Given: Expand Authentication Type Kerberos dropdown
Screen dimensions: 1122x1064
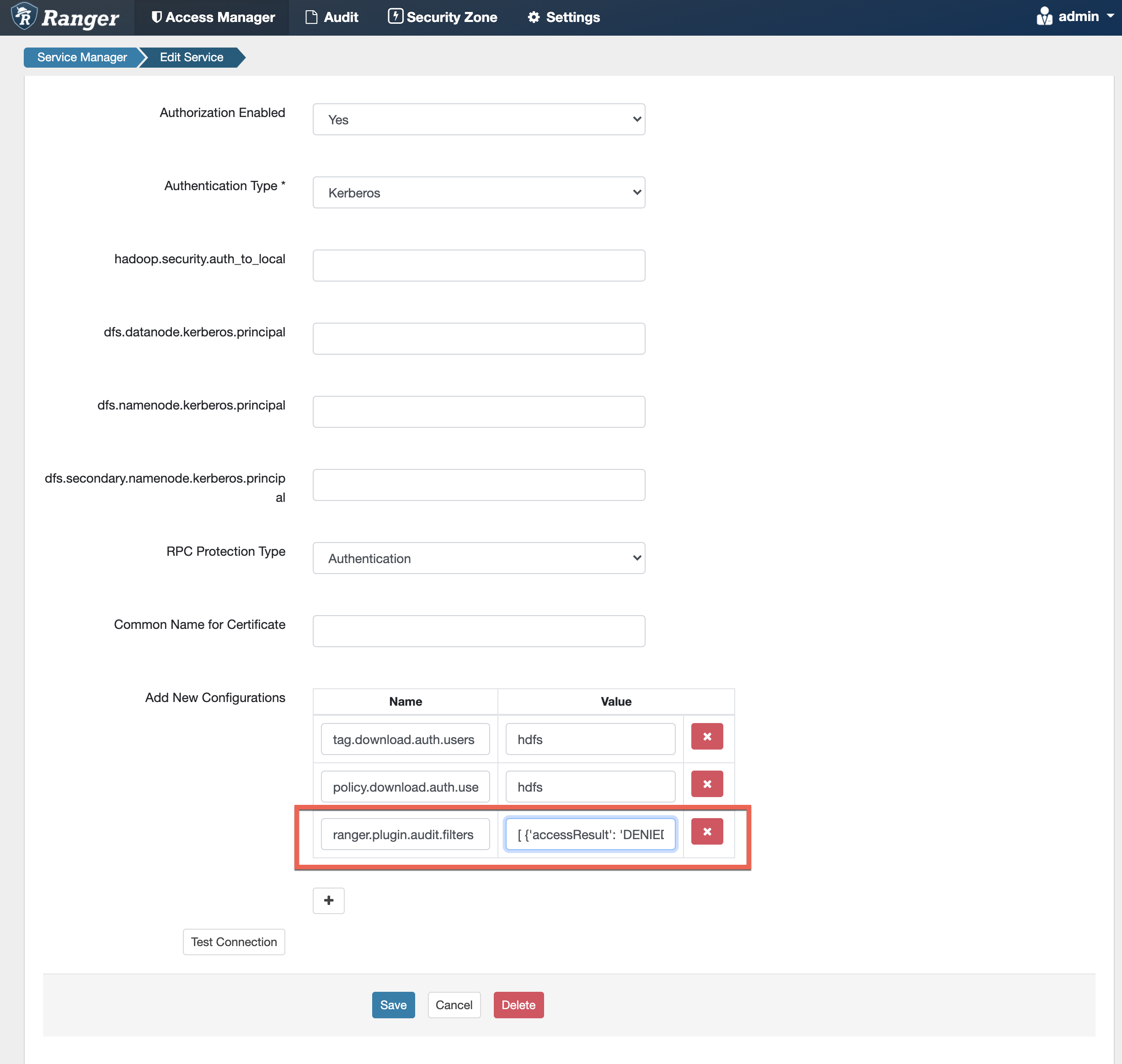Looking at the screenshot, I should (x=478, y=193).
